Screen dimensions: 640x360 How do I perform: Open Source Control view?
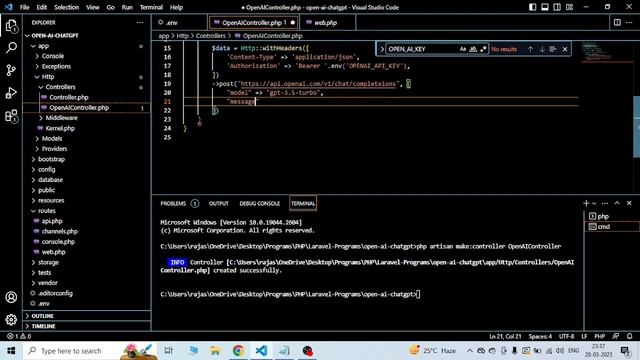[11, 70]
